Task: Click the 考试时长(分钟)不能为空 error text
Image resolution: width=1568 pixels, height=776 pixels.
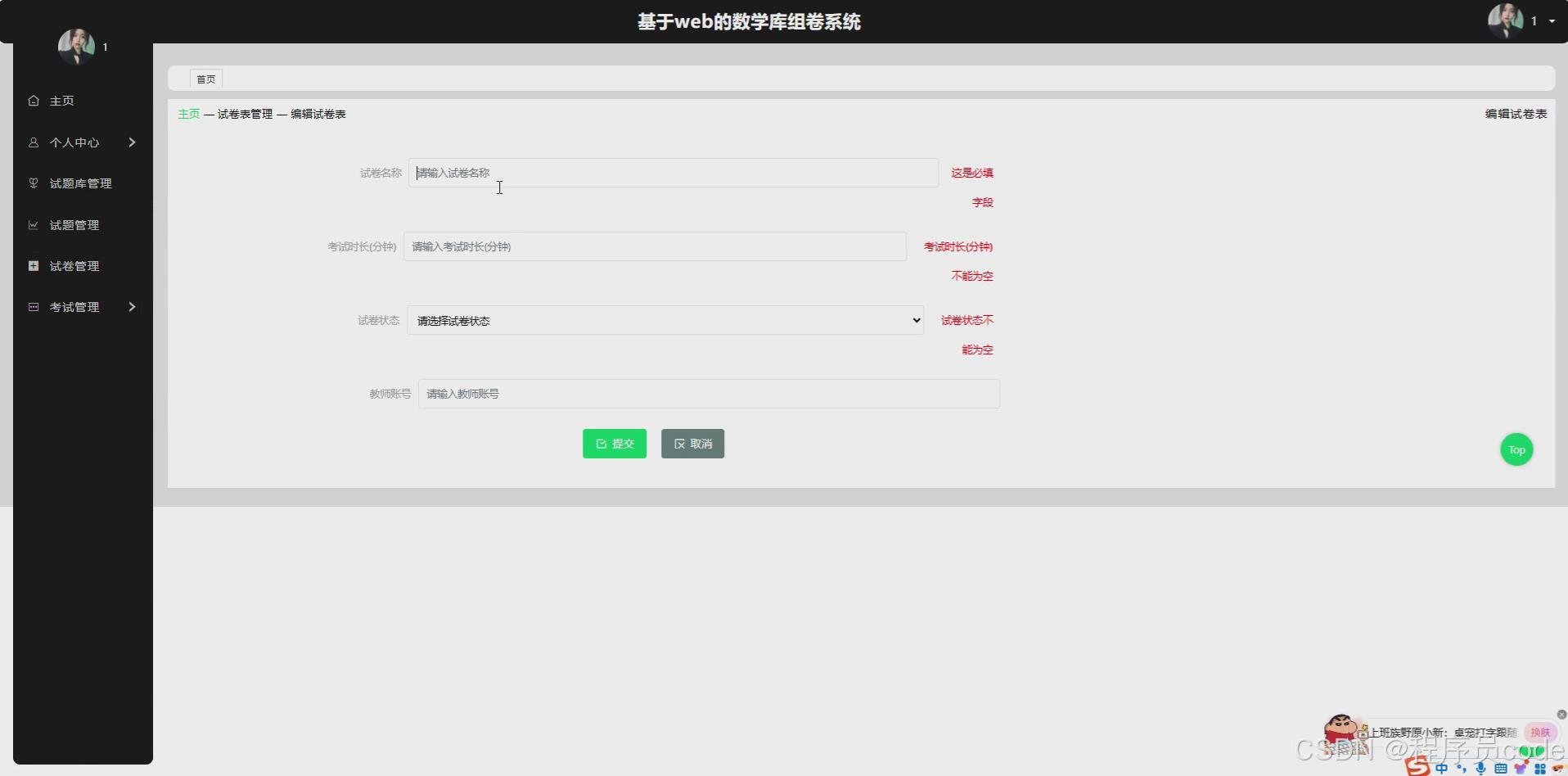Action: (x=958, y=261)
